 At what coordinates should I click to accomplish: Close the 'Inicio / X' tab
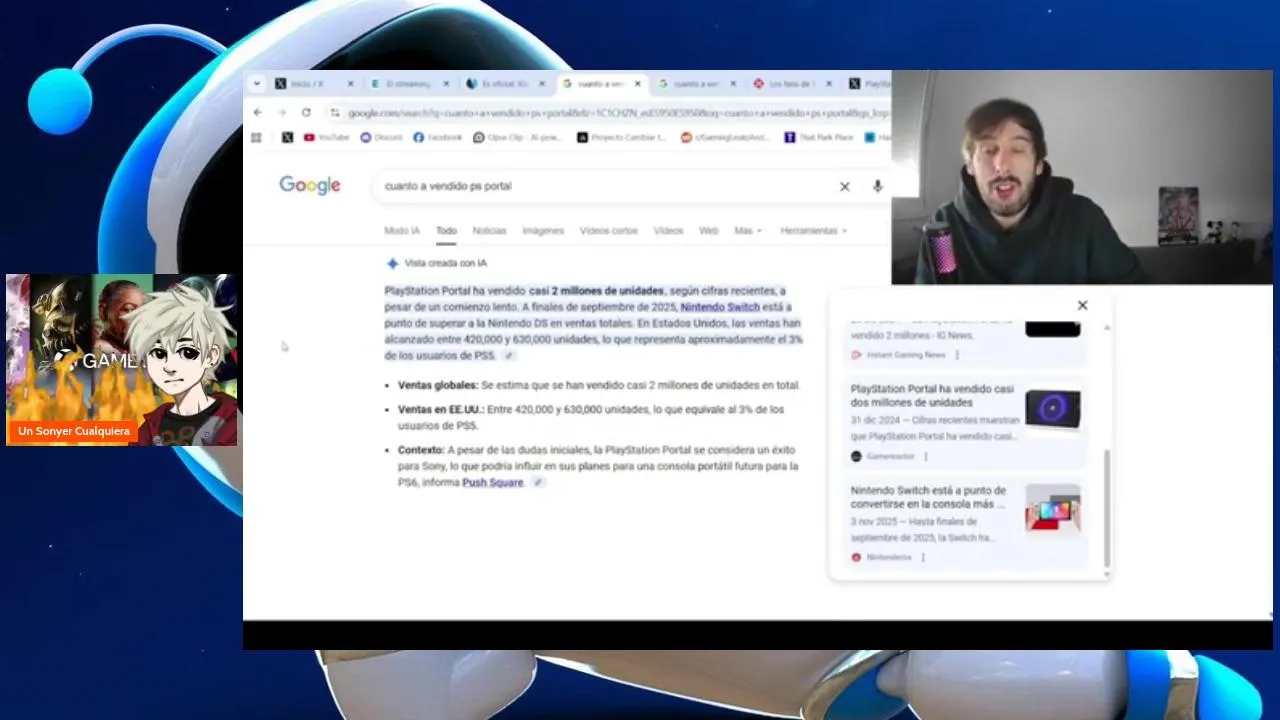[351, 84]
